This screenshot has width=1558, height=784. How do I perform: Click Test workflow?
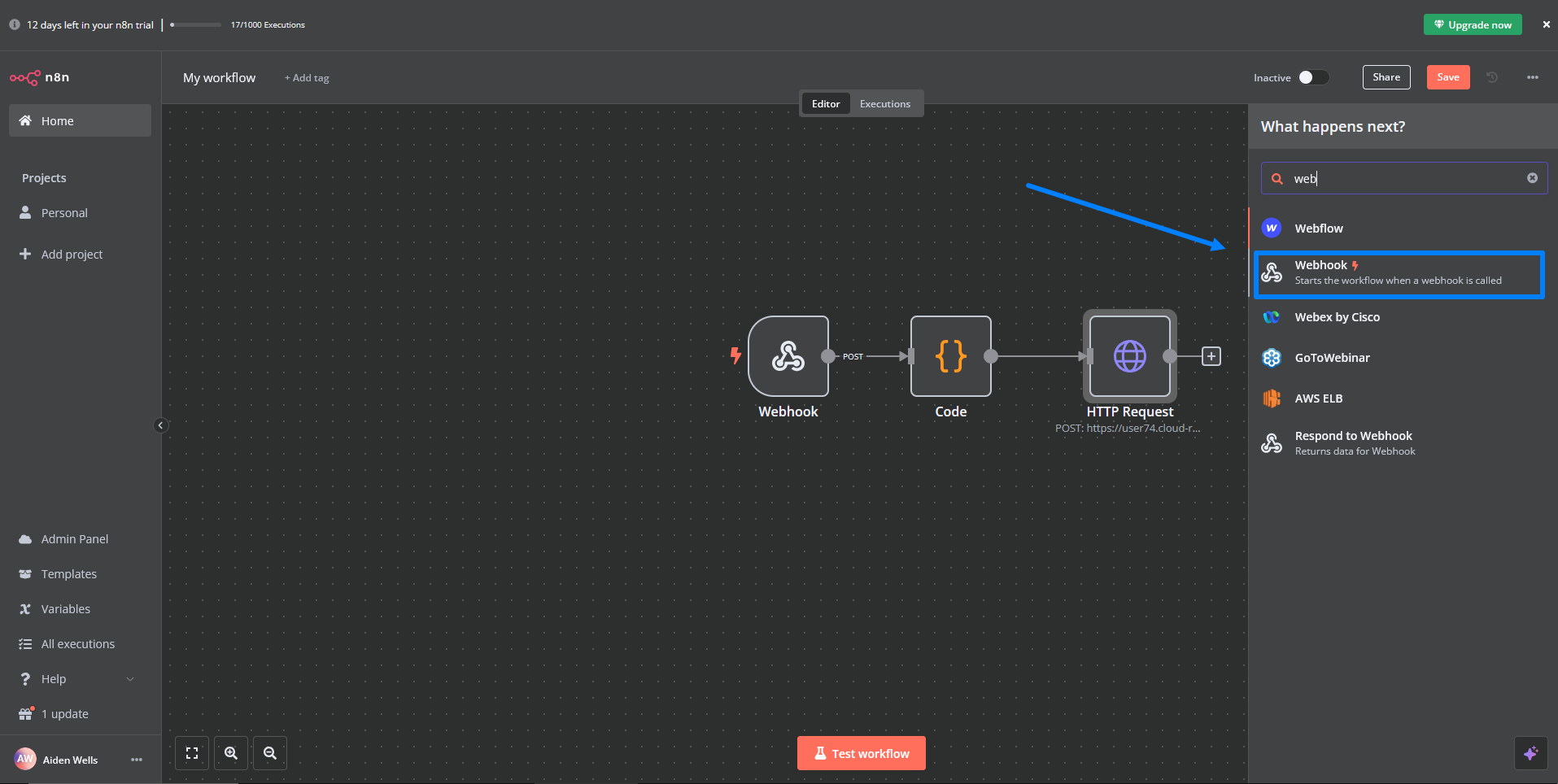862,753
